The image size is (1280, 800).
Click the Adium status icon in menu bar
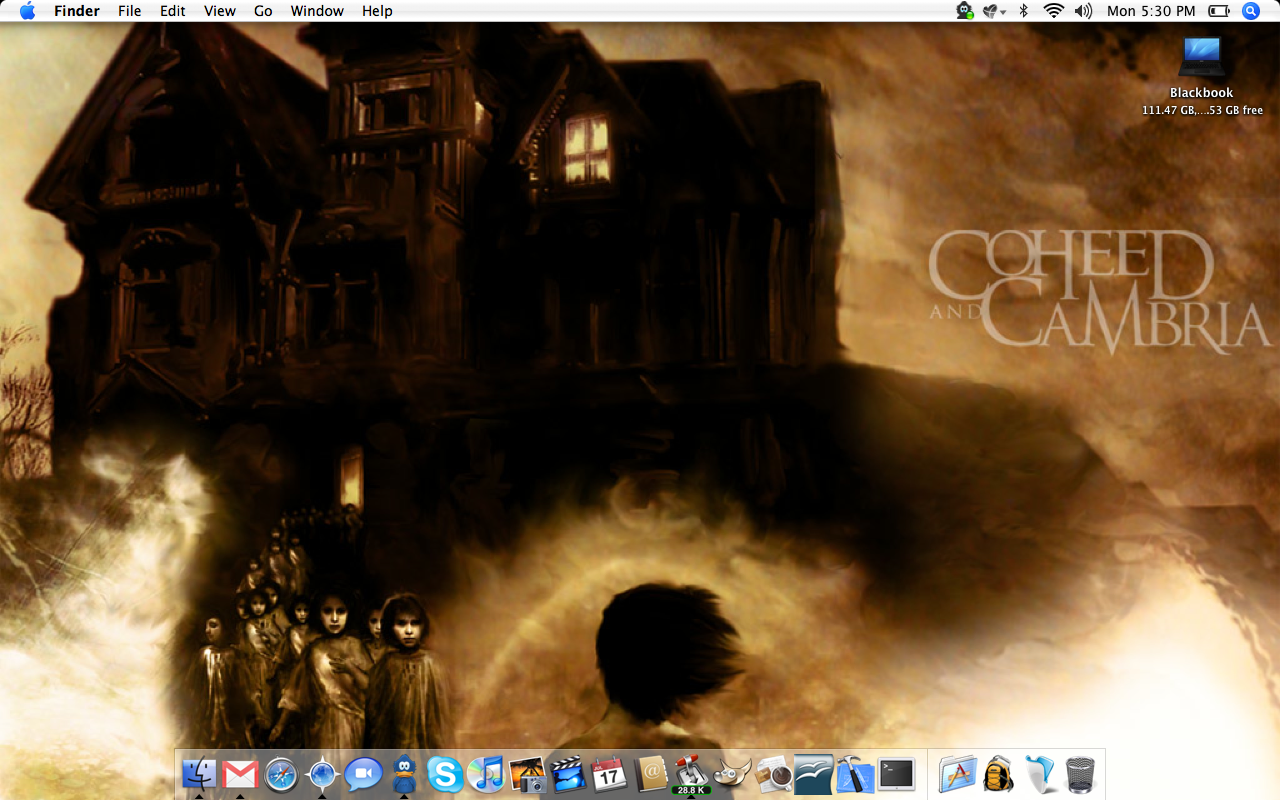[964, 11]
